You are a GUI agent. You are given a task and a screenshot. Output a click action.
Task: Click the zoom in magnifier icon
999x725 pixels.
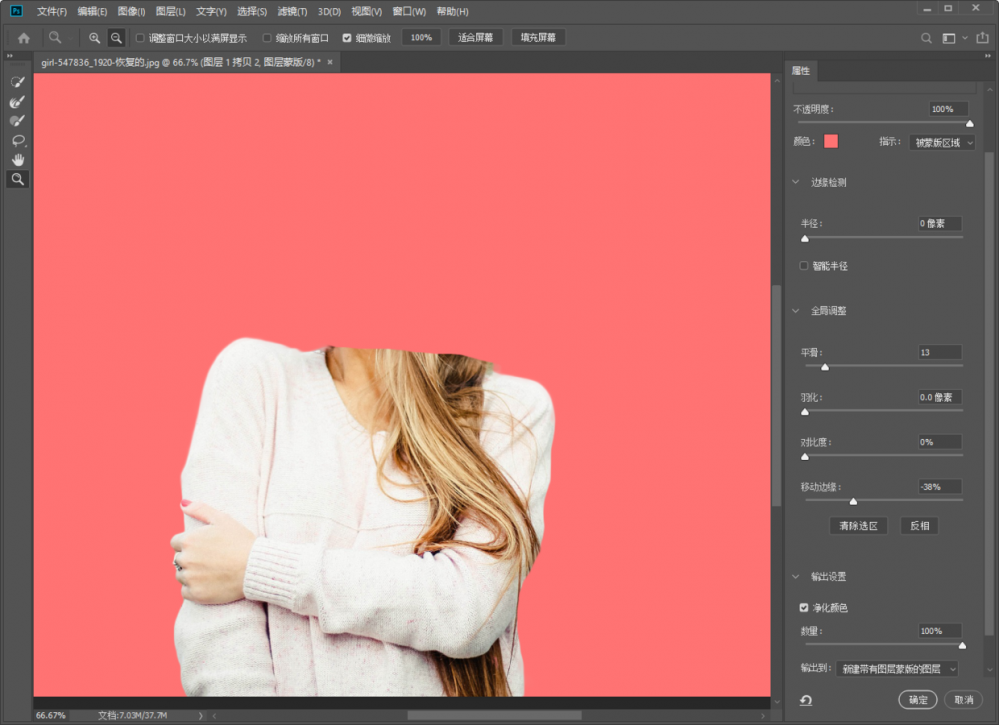(95, 38)
